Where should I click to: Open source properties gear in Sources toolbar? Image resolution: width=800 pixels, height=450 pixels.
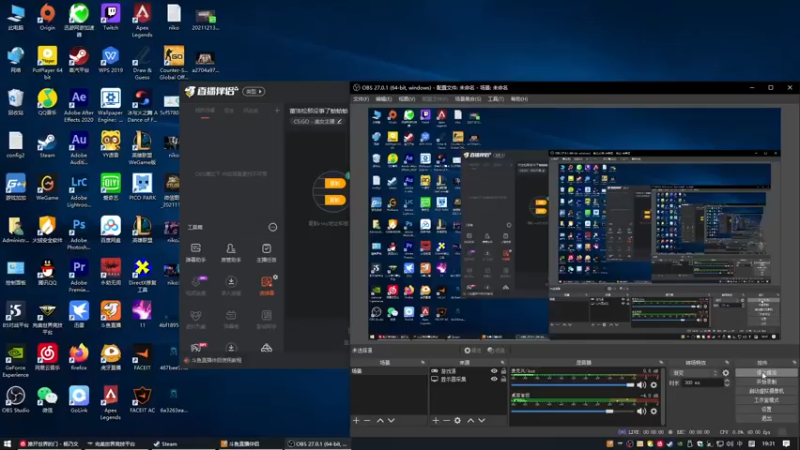pos(458,420)
